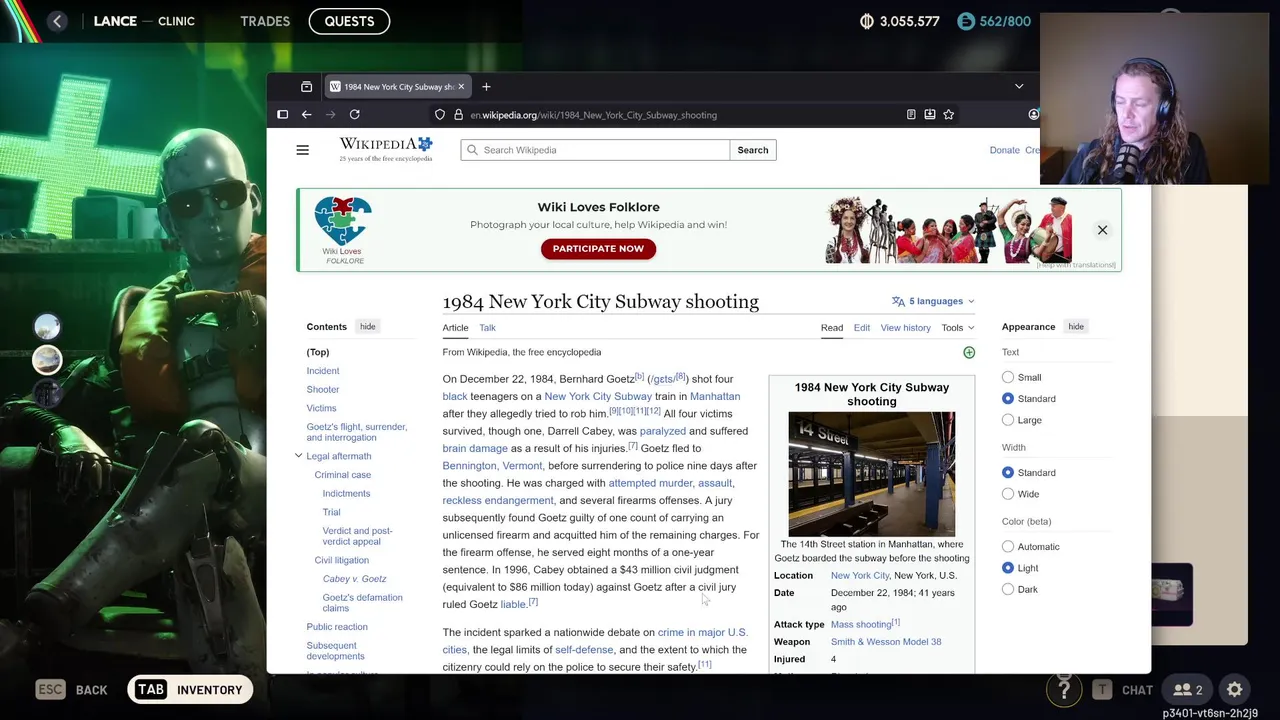Open the game help question mark
This screenshot has height=720, width=1280.
pyautogui.click(x=1064, y=690)
